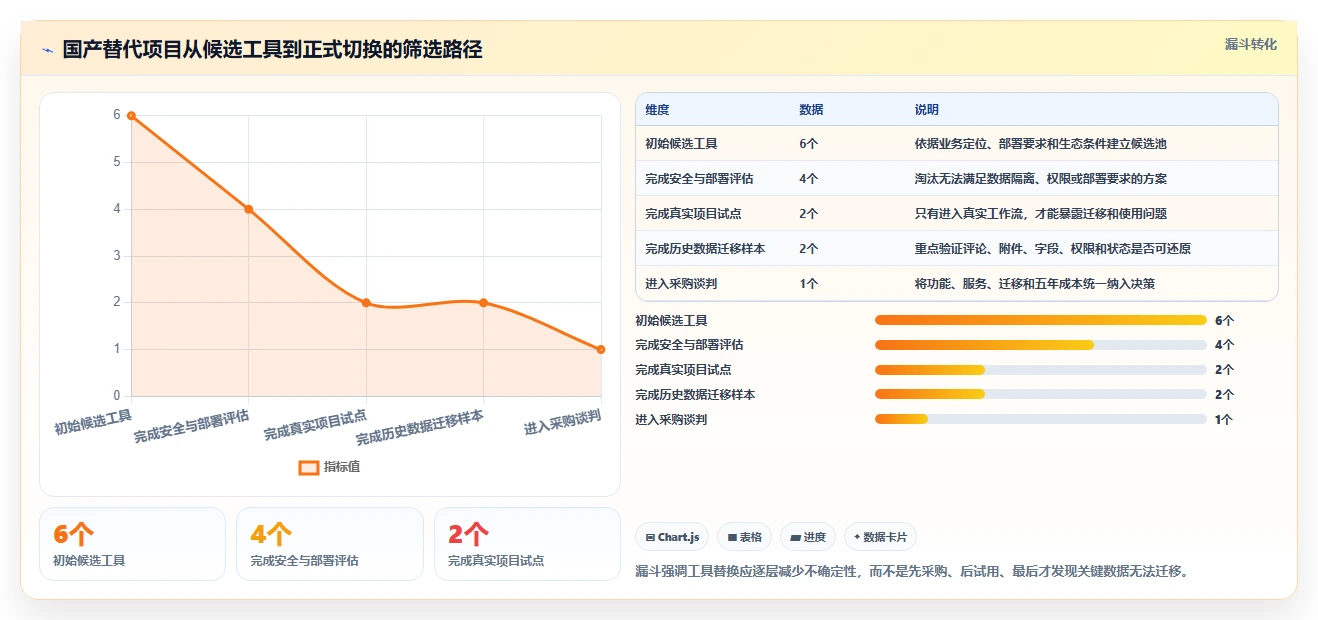Open the 2个 完成真实项目试点 data card
This screenshot has height=620, width=1318.
tap(528, 544)
